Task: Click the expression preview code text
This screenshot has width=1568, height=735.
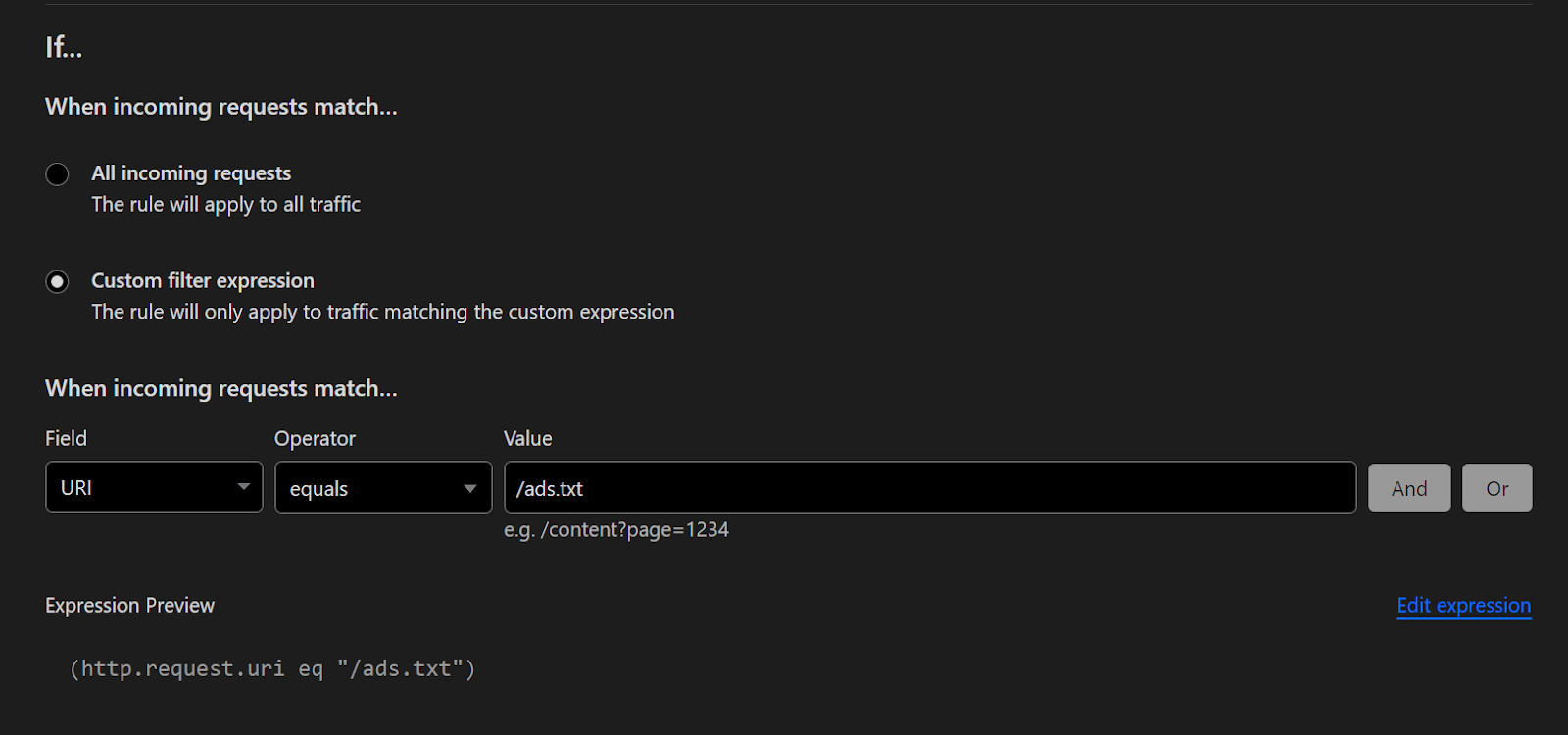Action: pos(272,669)
